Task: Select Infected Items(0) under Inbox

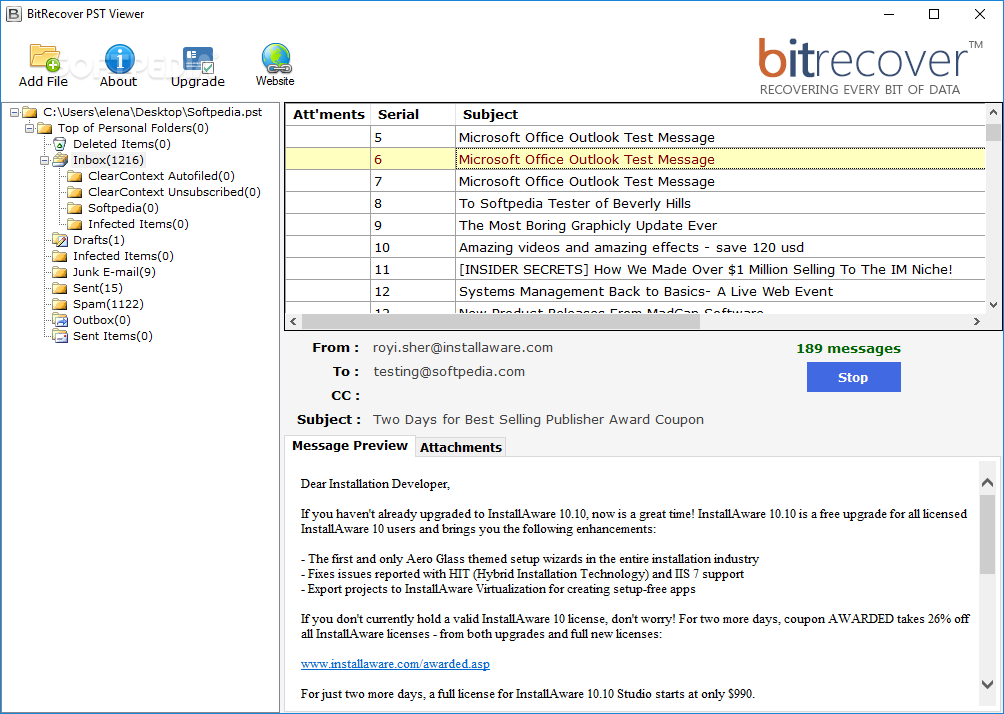Action: point(138,224)
